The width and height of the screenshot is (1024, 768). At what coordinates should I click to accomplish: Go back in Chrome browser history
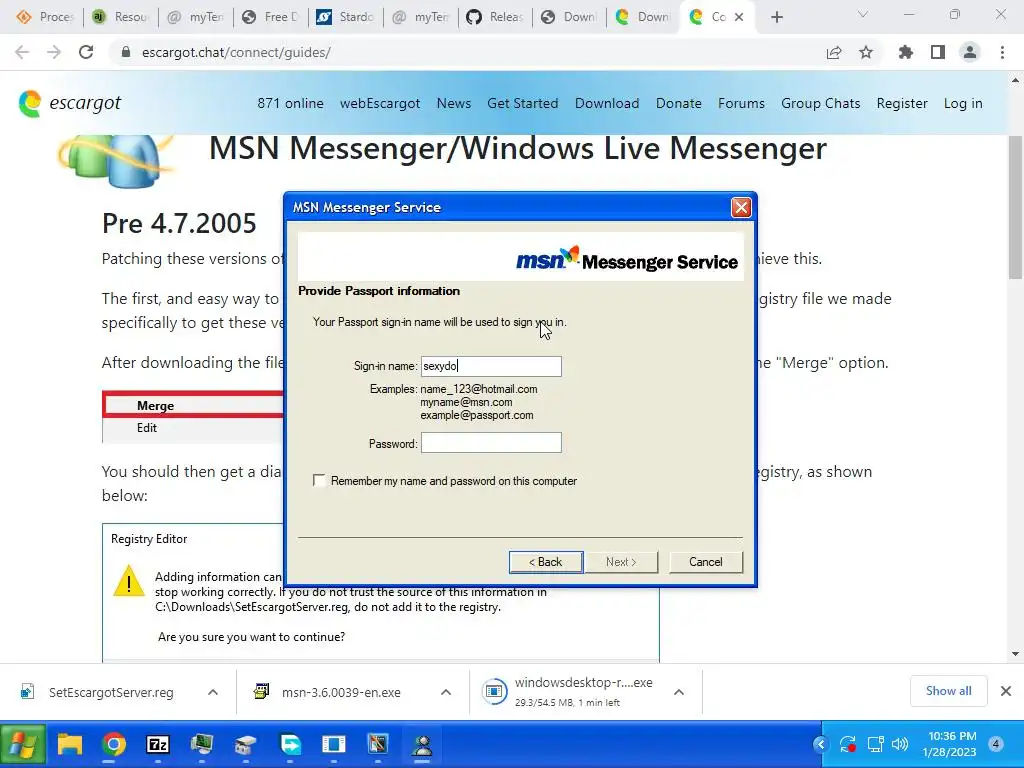(22, 52)
